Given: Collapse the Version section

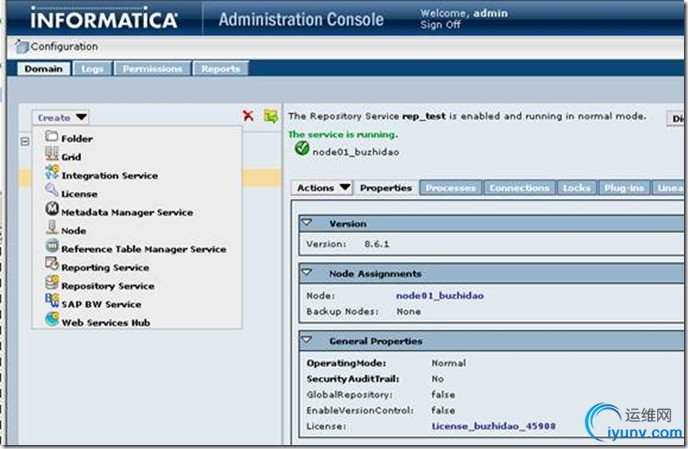Looking at the screenshot, I should 307,223.
